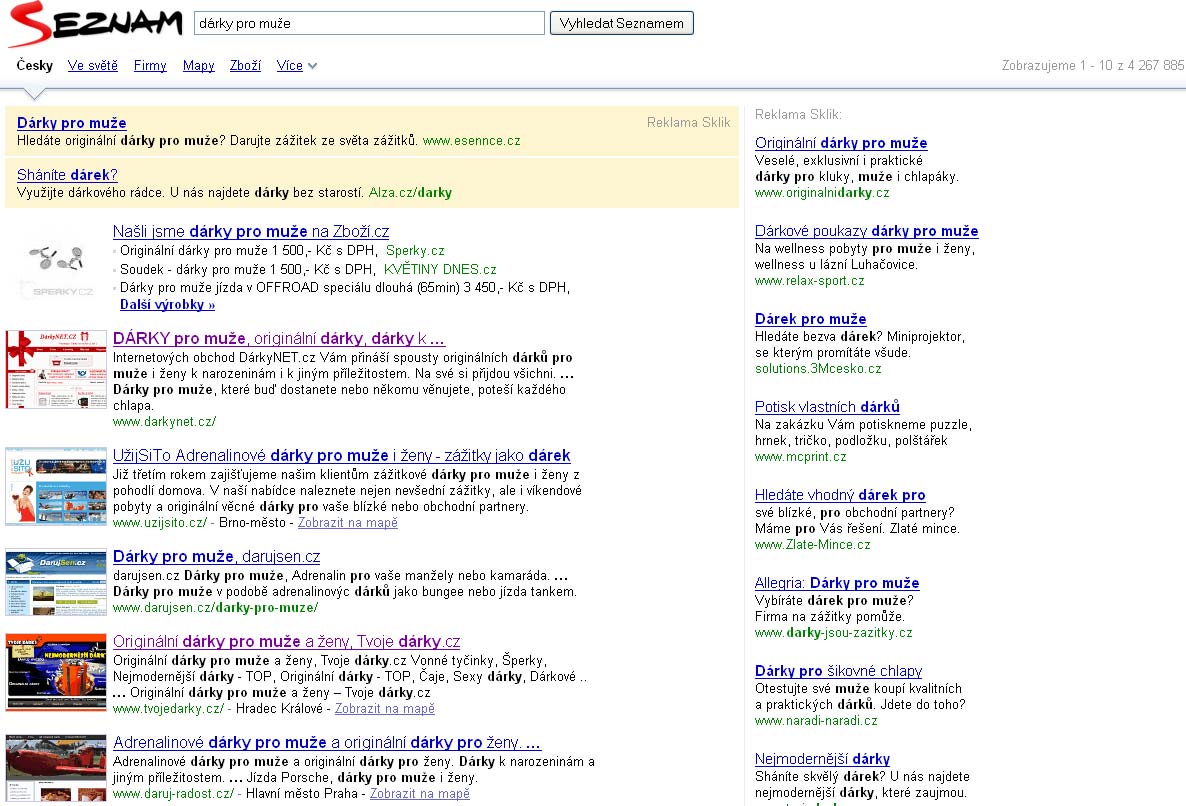Click the tvojedarky.cz site thumbnail
The width and height of the screenshot is (1186, 806).
tap(56, 672)
